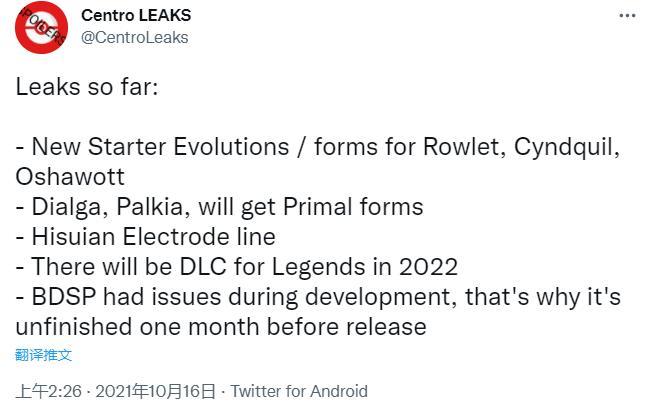
Task: Click the Hisuian Electrode line text
Action: coord(145,237)
